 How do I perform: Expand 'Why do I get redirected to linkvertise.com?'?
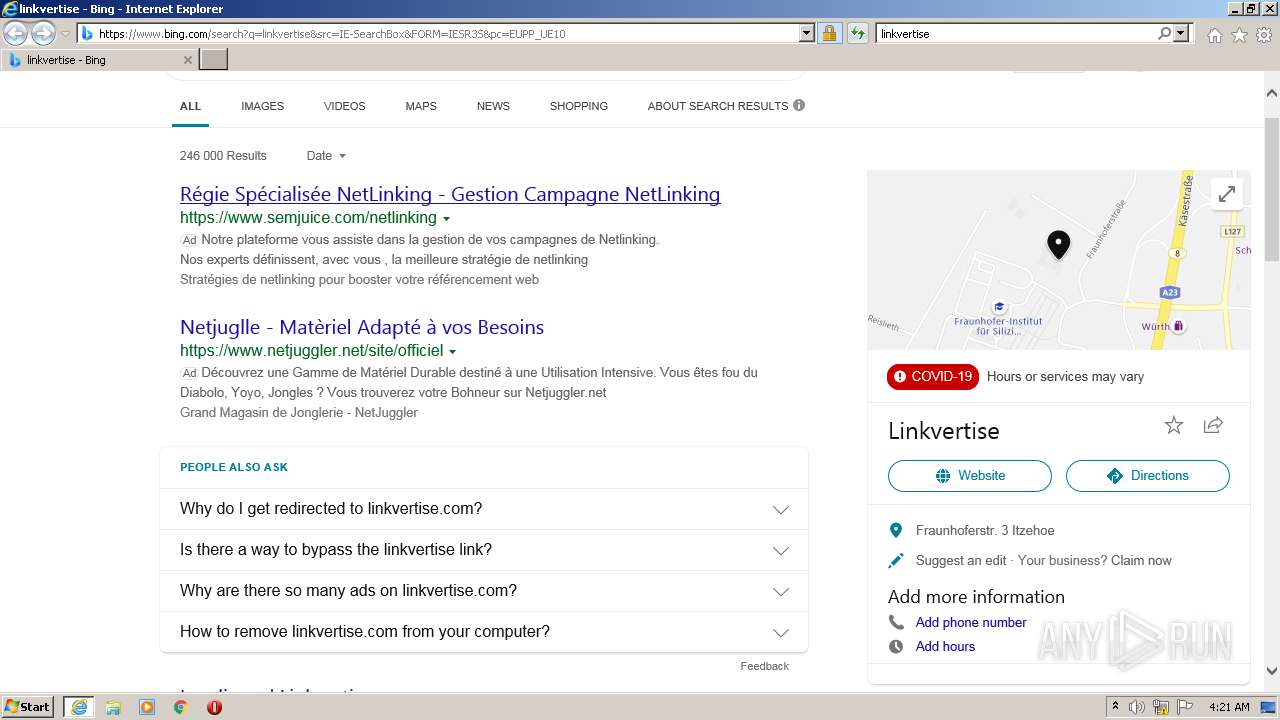click(x=484, y=509)
